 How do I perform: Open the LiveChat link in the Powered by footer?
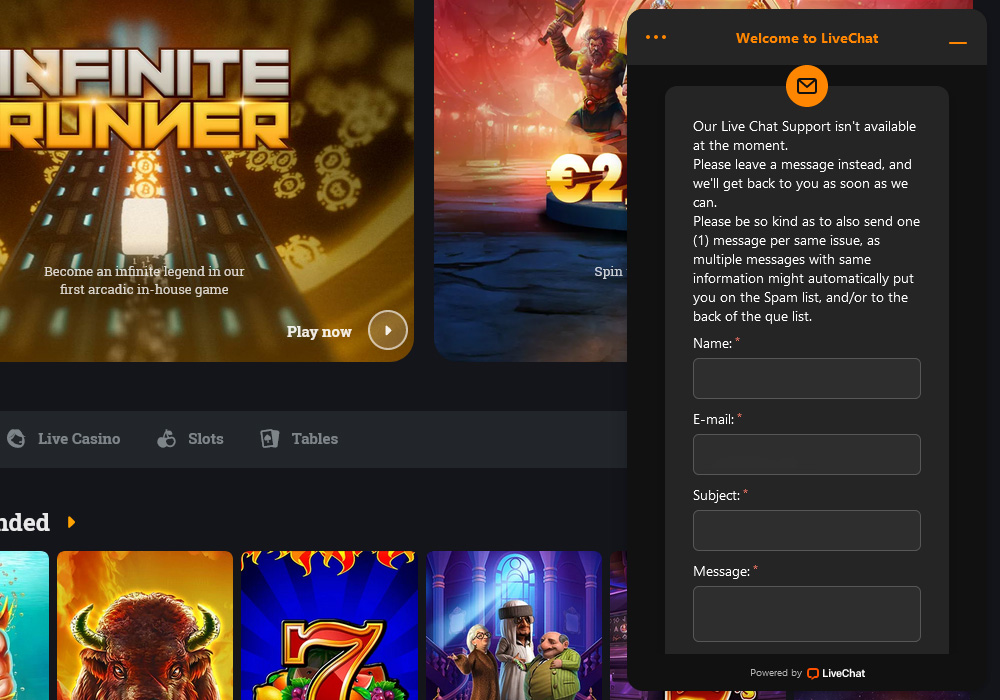pos(836,673)
